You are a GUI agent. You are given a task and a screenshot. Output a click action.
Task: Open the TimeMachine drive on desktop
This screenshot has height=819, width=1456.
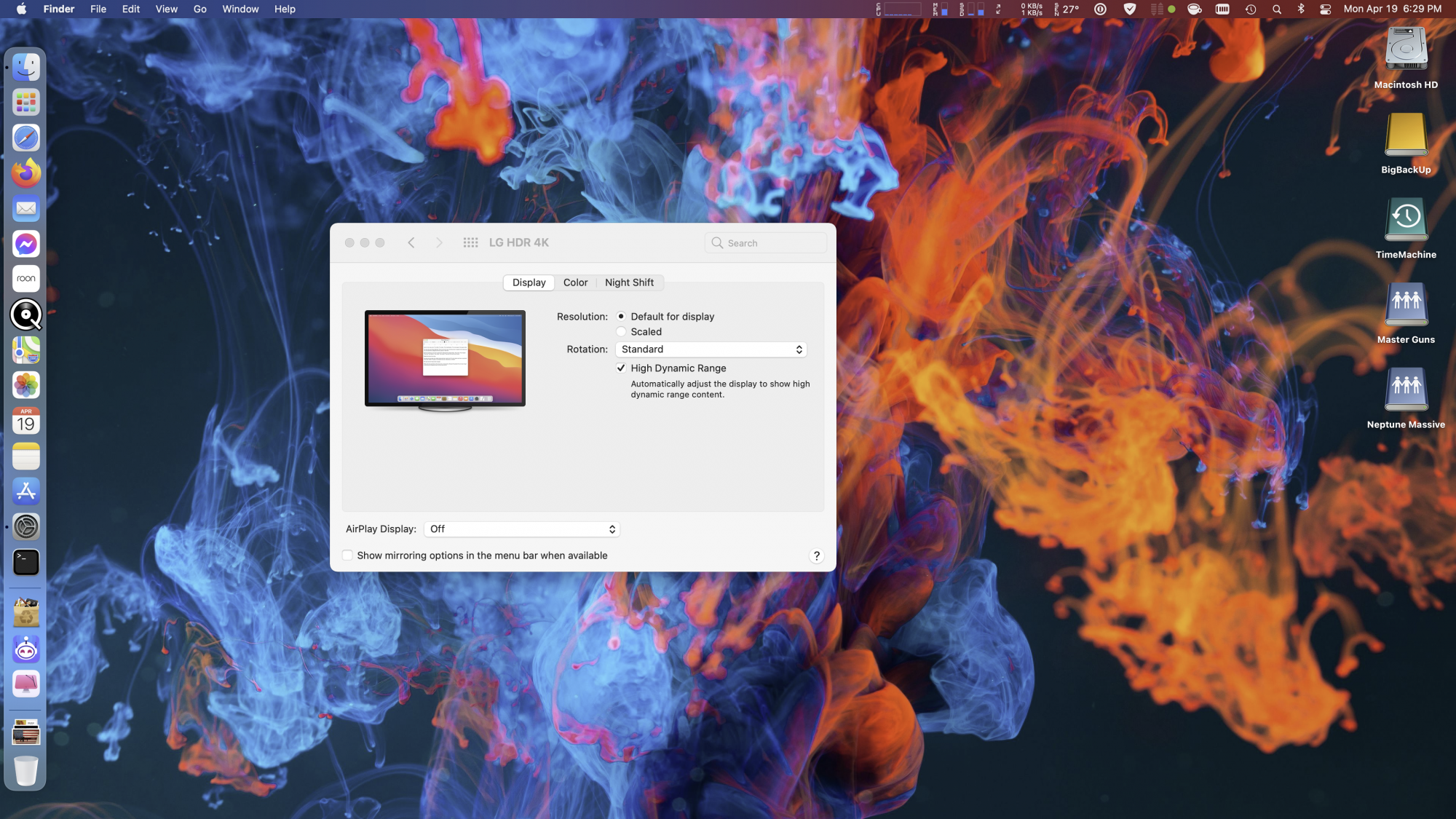1406,220
